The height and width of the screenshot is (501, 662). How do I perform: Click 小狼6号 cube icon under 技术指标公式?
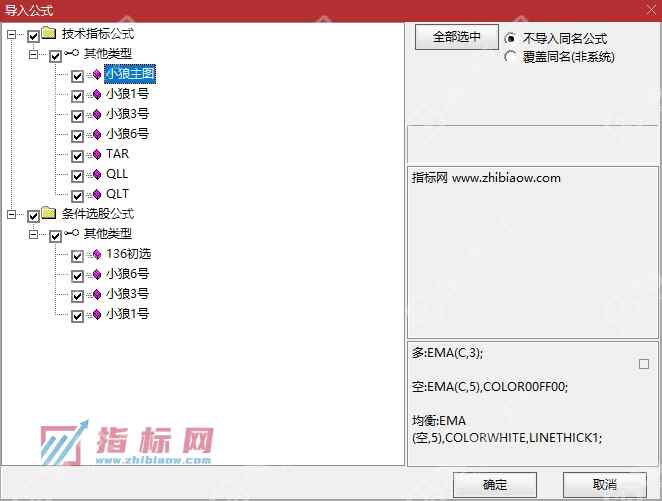tap(97, 134)
